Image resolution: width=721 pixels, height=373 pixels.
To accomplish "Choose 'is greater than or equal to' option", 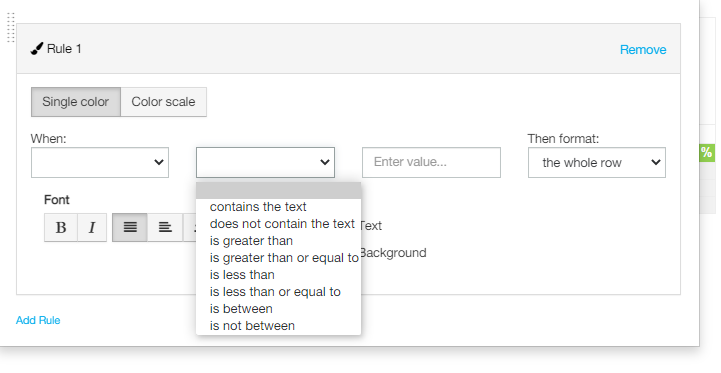I will pos(278,258).
